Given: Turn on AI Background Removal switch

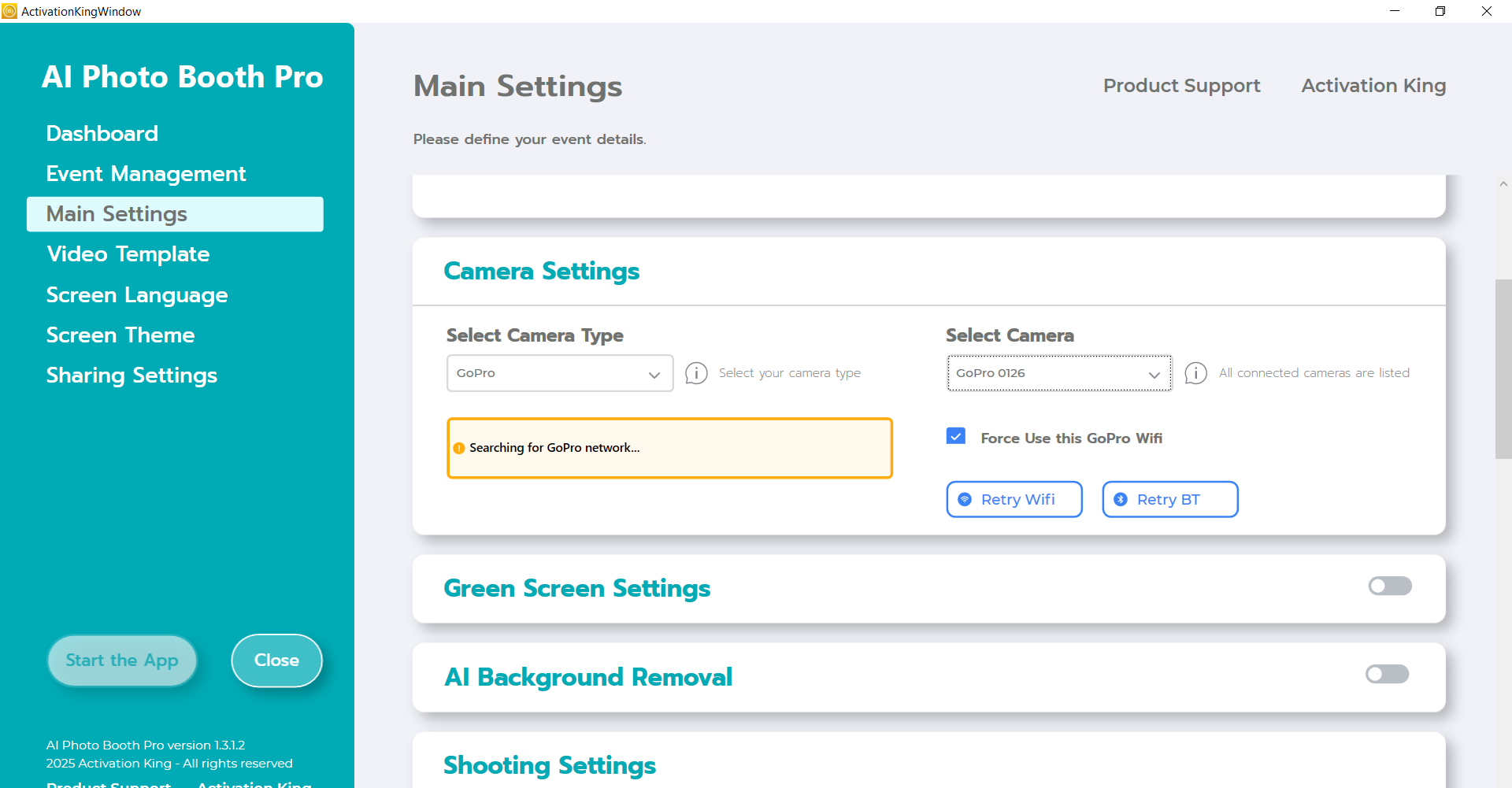Looking at the screenshot, I should (x=1388, y=675).
